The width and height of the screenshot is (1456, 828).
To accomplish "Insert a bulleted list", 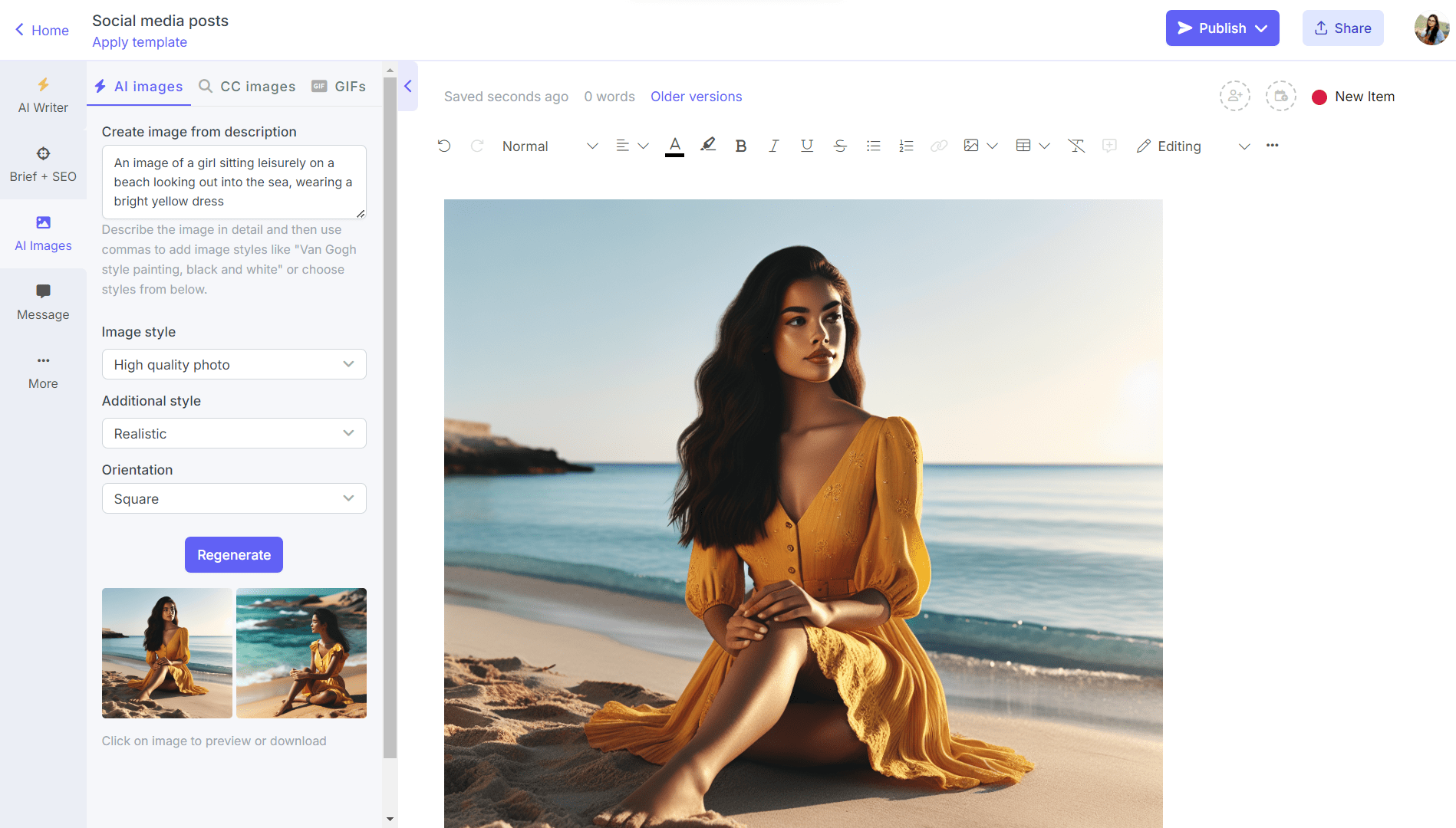I will 873,146.
